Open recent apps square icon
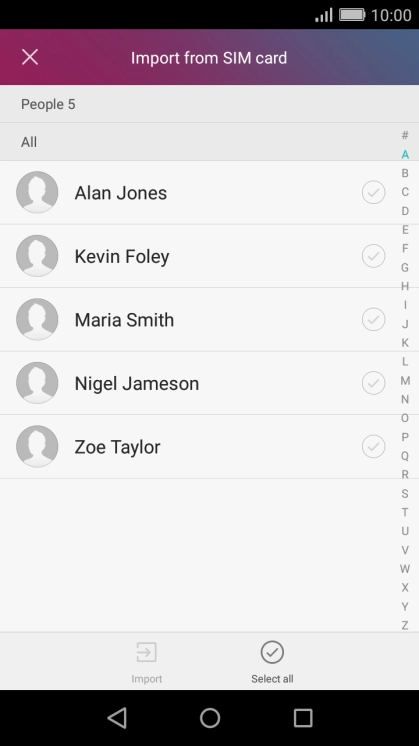The height and width of the screenshot is (746, 419). pos(302,717)
